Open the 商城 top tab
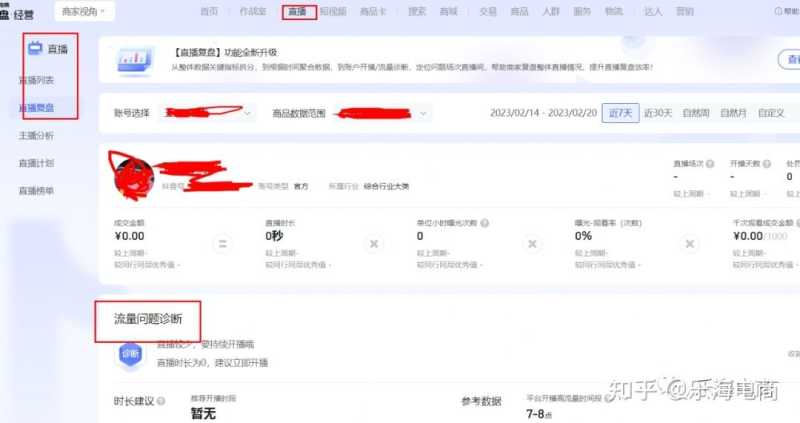The height and width of the screenshot is (423, 800). tap(448, 12)
